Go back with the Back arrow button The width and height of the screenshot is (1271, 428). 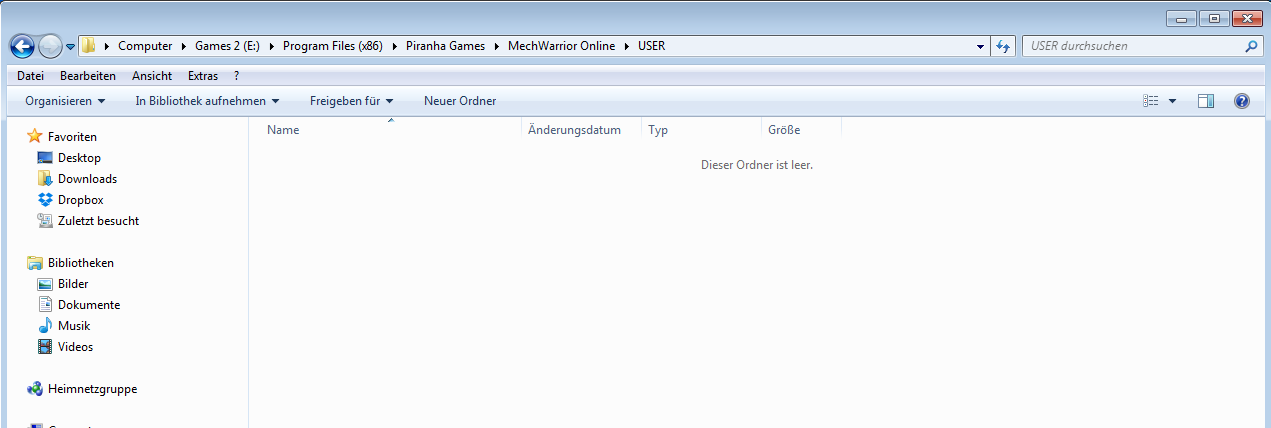coord(22,46)
